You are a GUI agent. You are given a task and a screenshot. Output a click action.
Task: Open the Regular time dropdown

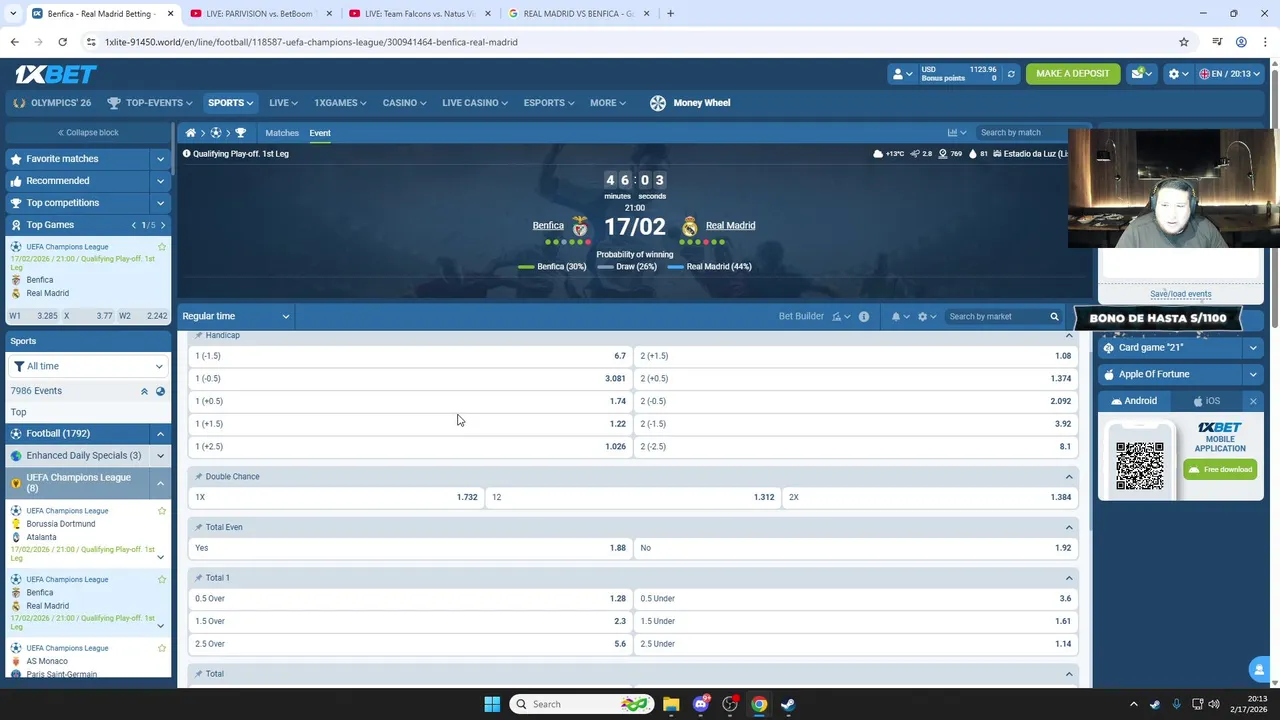pos(236,317)
